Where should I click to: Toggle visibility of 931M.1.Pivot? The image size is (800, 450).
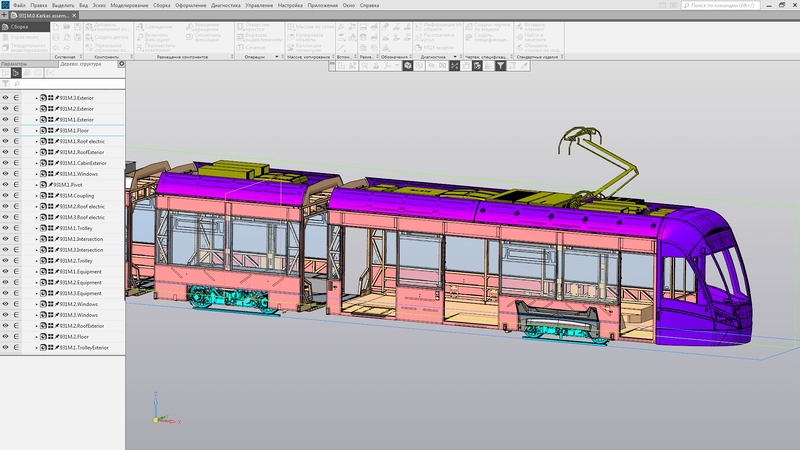(x=5, y=185)
